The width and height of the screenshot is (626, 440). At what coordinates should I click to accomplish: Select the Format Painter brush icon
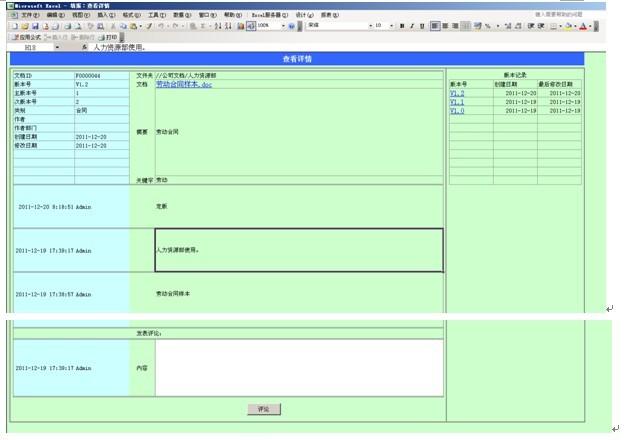(149, 26)
